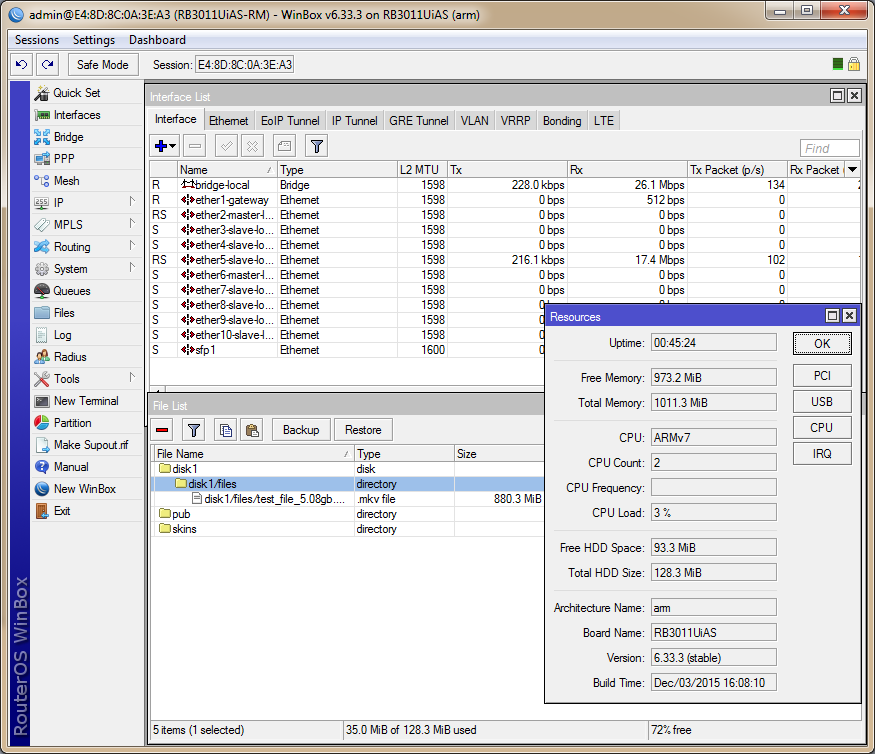
Task: Toggle Safe Mode on
Action: (103, 65)
